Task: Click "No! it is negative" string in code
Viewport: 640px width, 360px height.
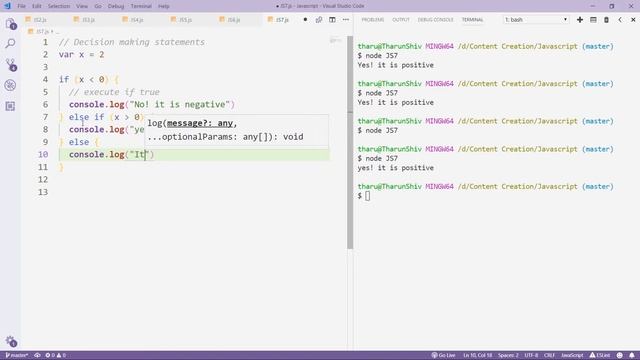Action: 180,104
